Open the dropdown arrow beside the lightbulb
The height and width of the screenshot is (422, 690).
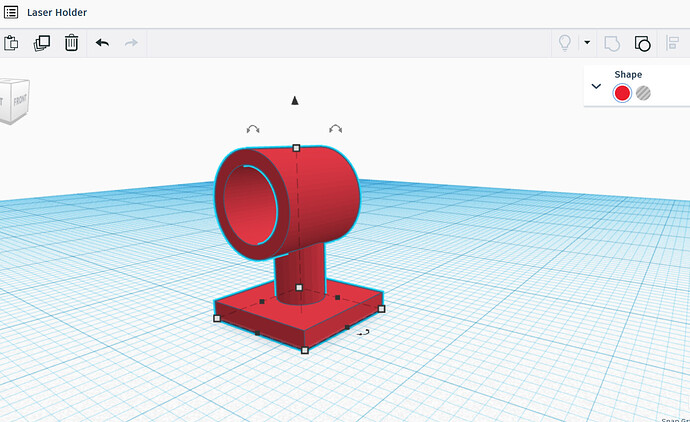(x=587, y=42)
